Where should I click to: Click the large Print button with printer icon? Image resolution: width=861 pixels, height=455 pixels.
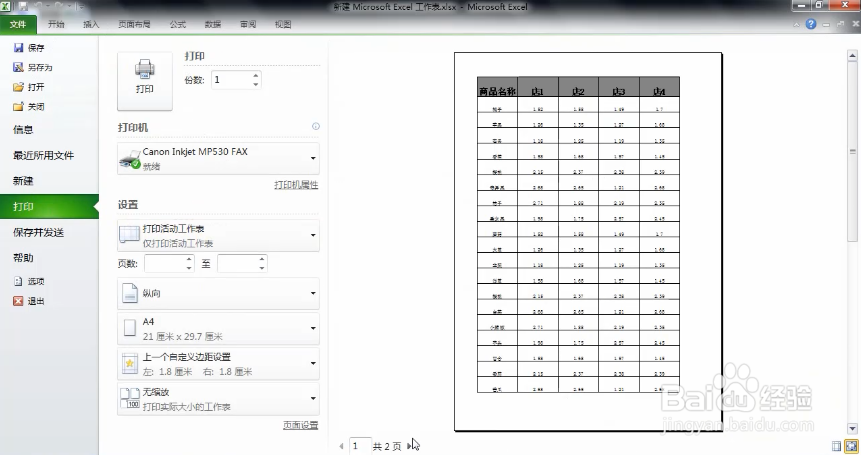click(145, 81)
